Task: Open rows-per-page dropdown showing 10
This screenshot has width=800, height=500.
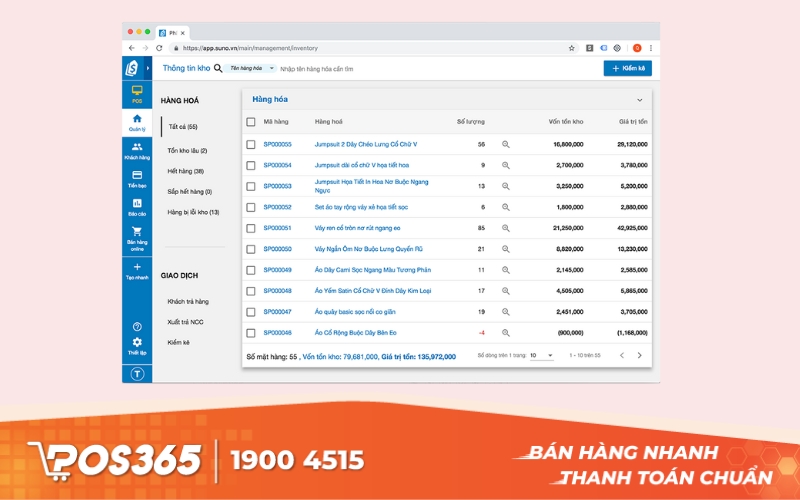Action: point(541,355)
